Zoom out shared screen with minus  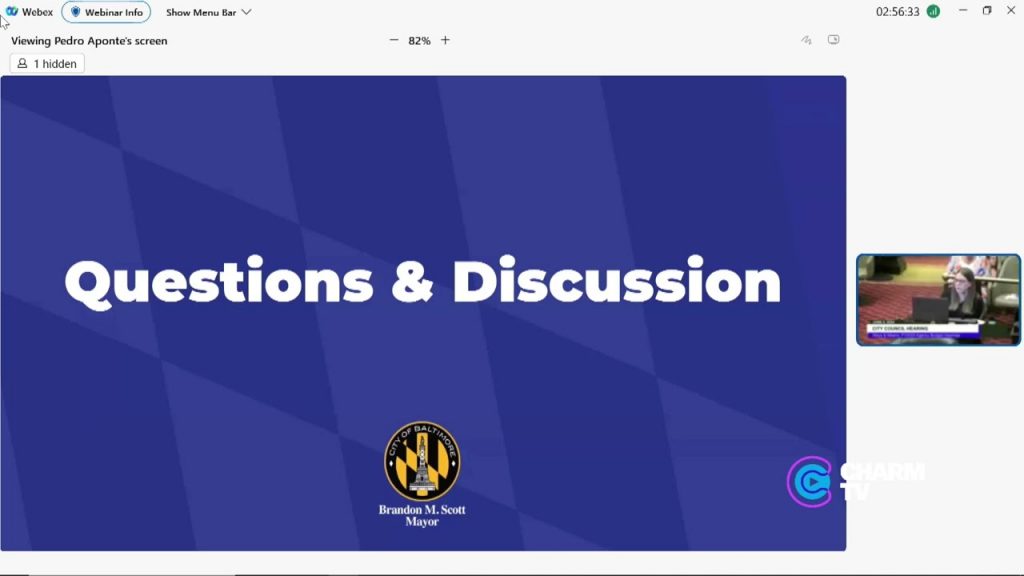(393, 40)
